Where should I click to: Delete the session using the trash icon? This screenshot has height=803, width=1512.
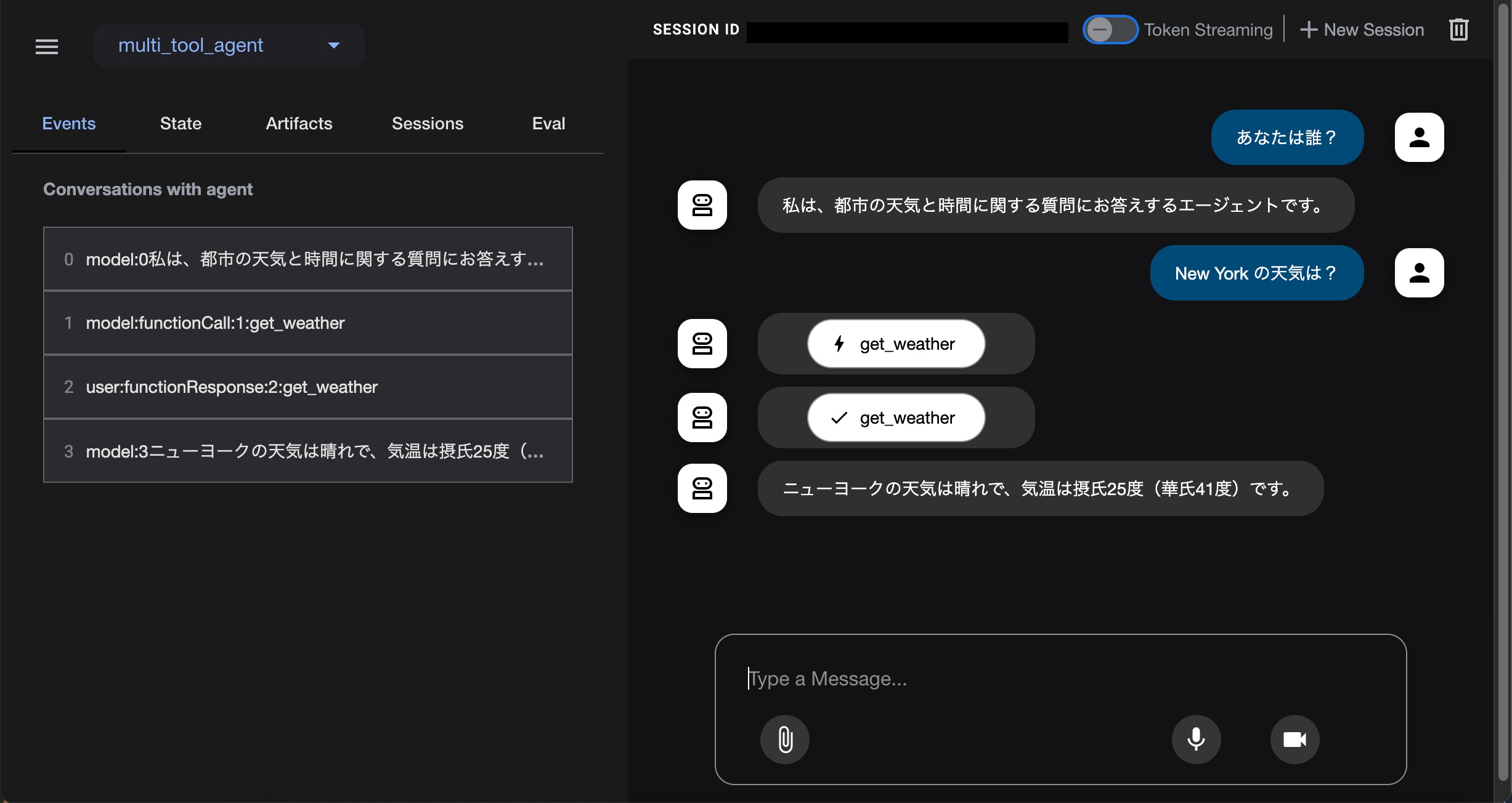1459,29
